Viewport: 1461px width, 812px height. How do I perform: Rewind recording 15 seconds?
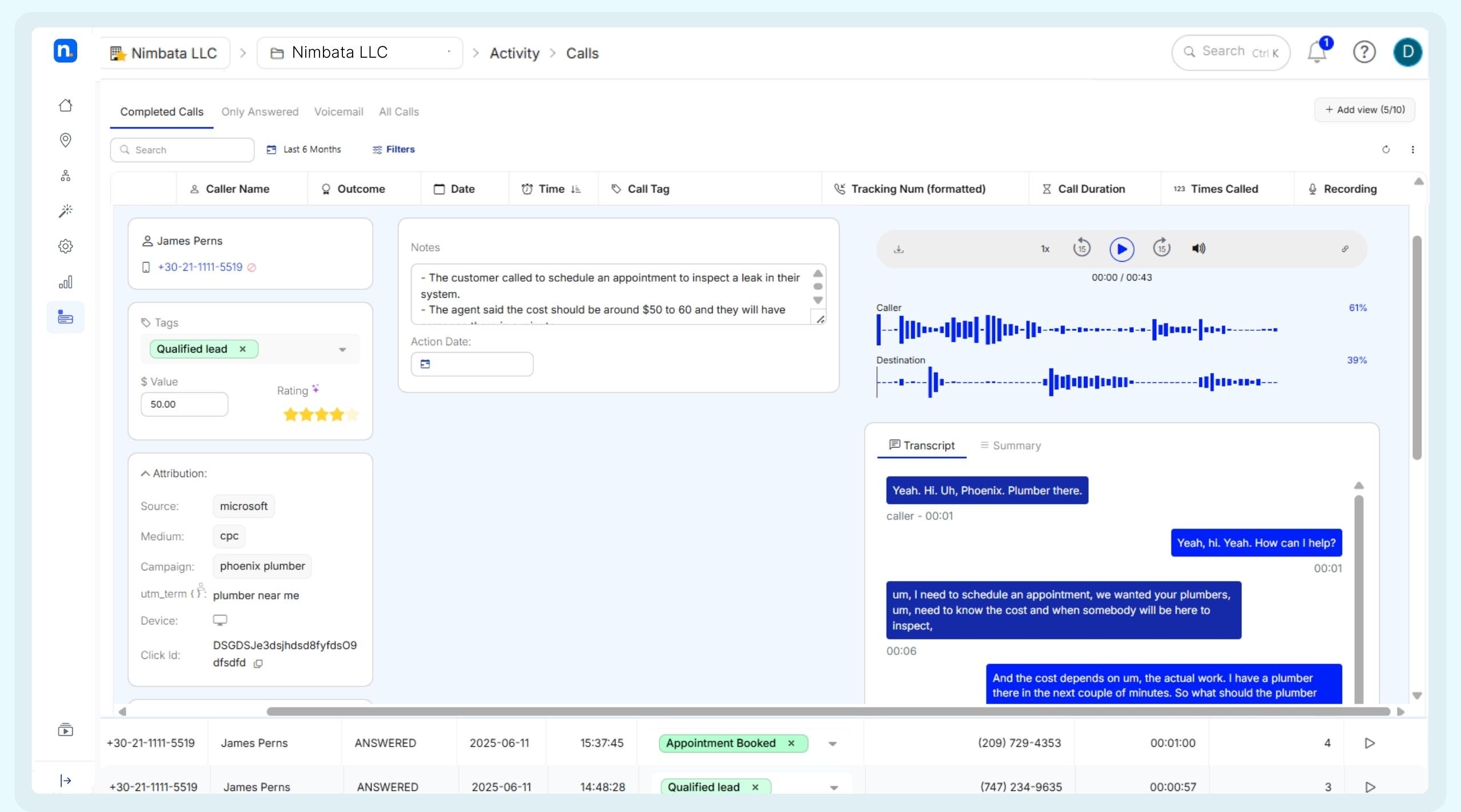click(1081, 249)
